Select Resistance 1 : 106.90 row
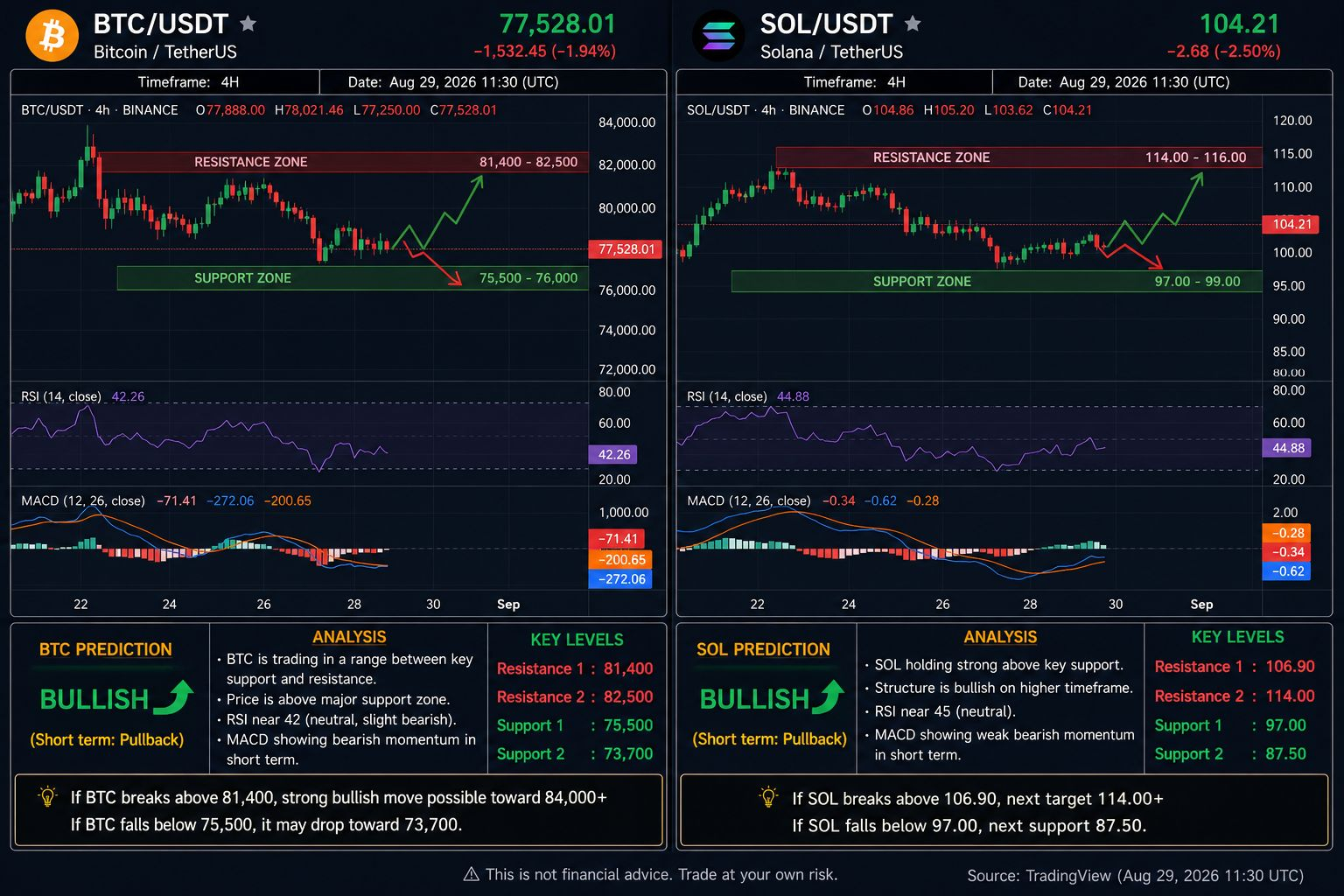Image resolution: width=1344 pixels, height=896 pixels. pyautogui.click(x=1235, y=667)
